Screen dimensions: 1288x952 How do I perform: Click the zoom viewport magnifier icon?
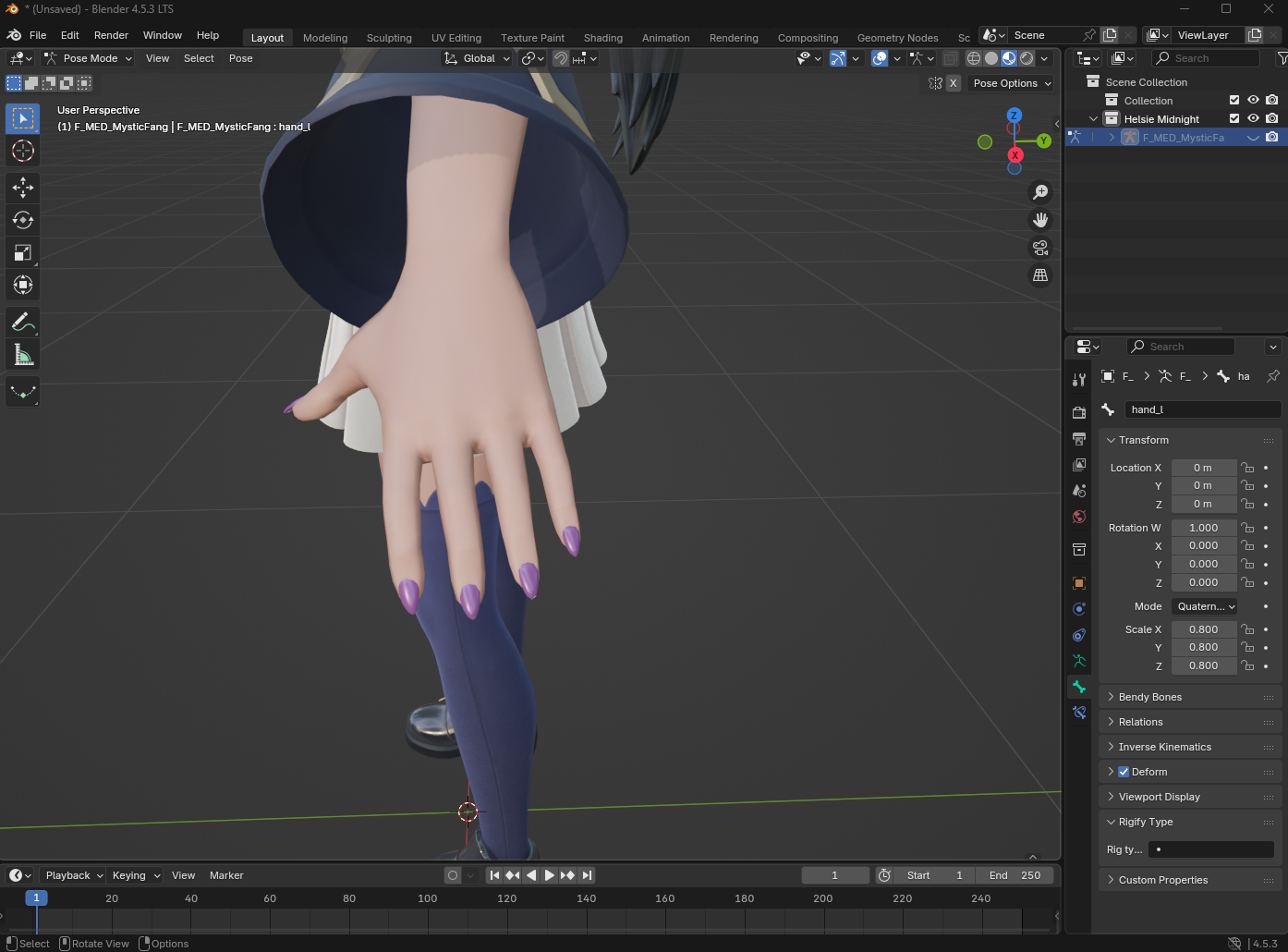point(1040,192)
